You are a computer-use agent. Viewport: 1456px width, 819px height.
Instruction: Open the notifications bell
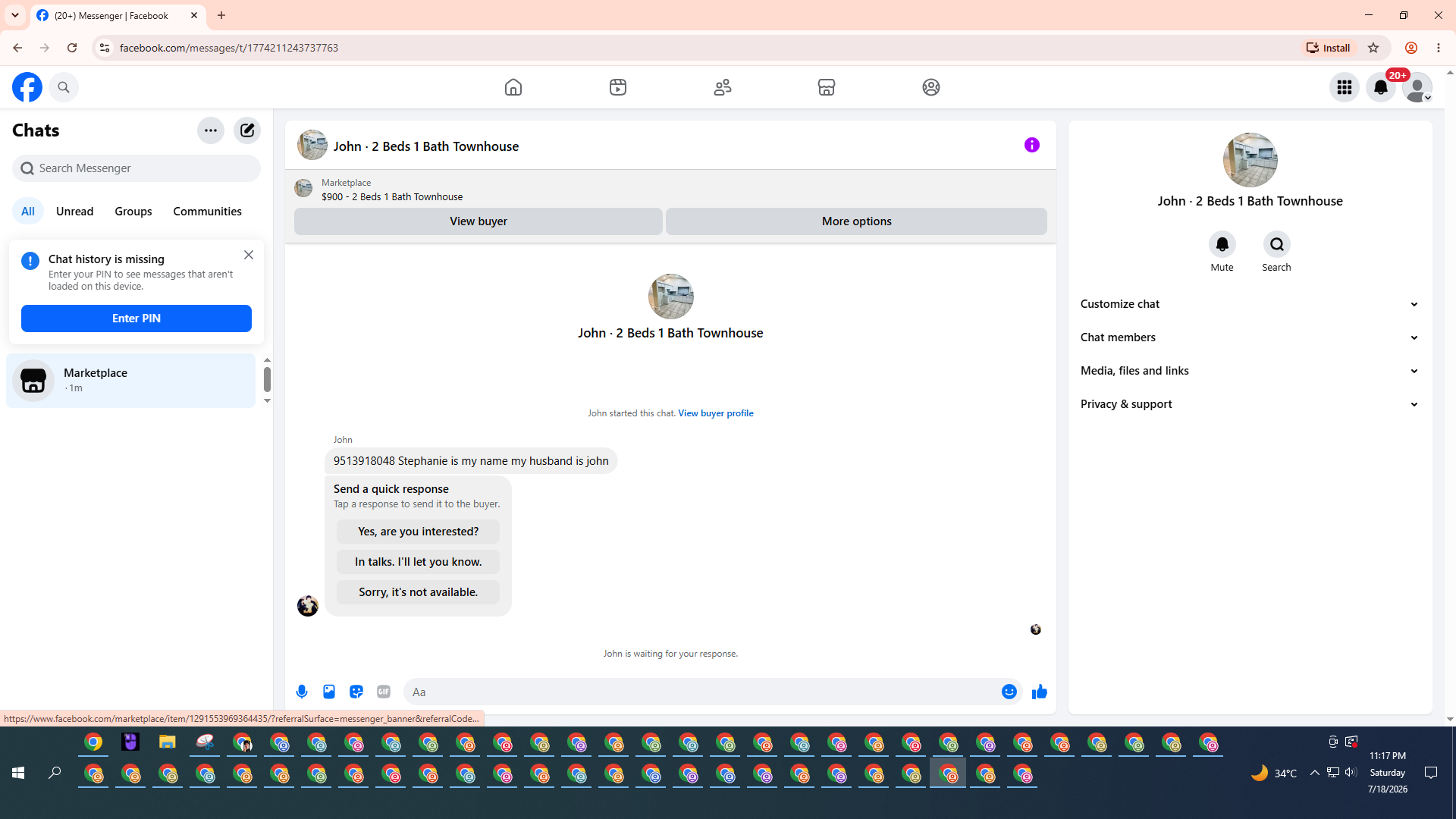(1381, 87)
